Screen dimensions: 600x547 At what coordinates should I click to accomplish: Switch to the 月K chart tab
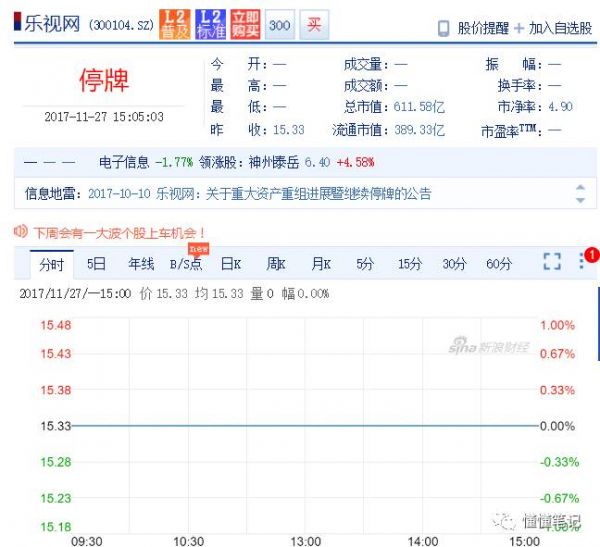pyautogui.click(x=321, y=264)
